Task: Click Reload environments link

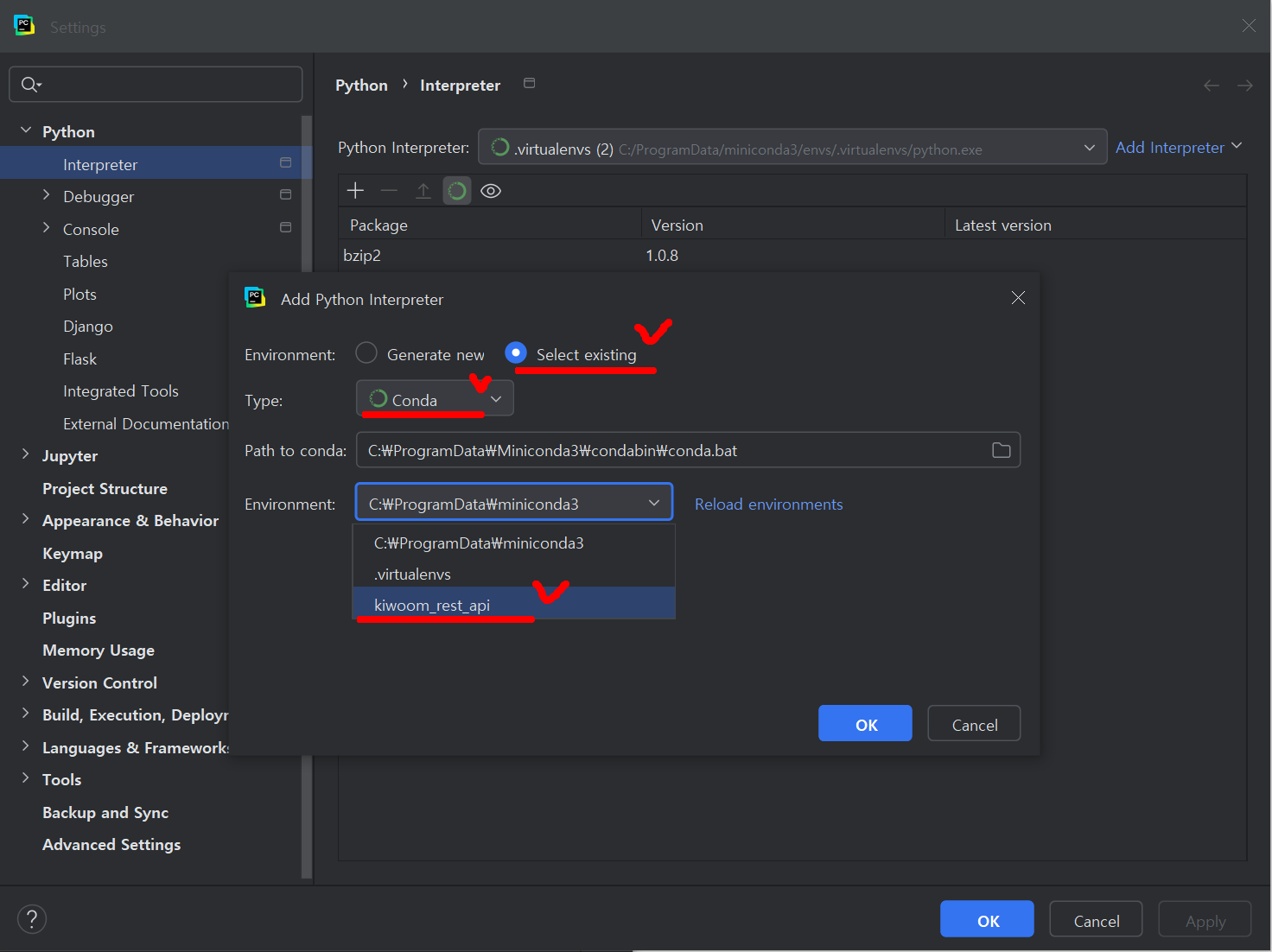Action: (768, 504)
